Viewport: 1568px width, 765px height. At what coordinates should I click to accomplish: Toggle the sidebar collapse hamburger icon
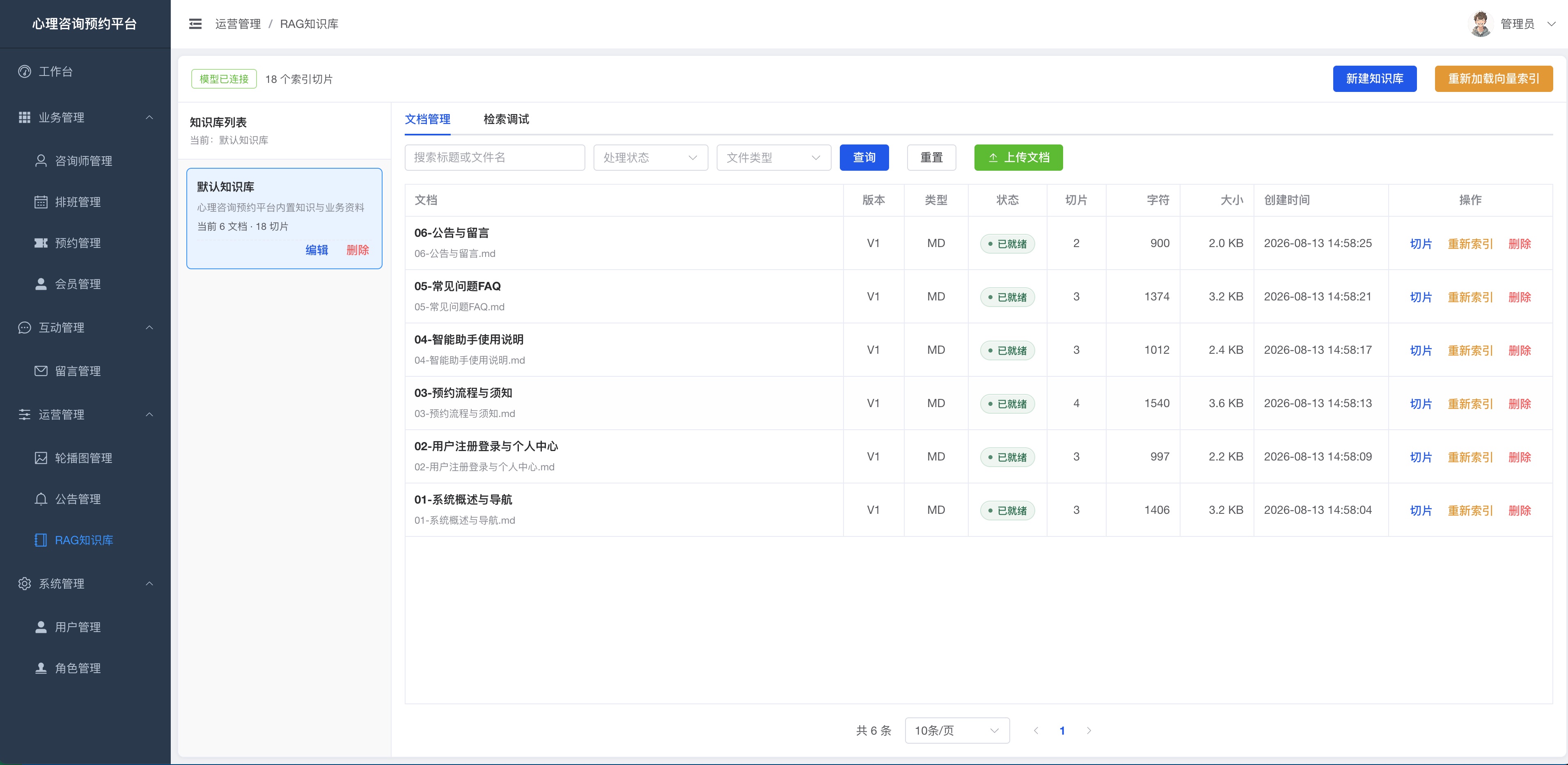[195, 24]
